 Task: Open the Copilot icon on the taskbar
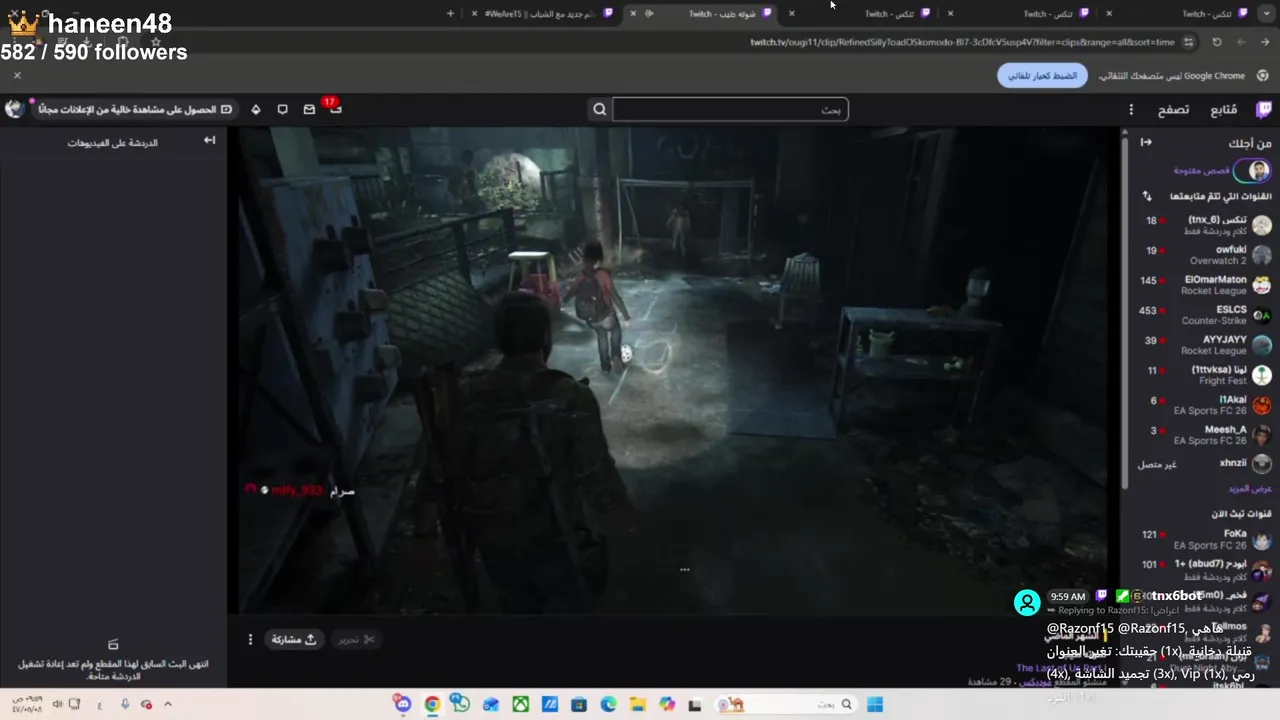click(667, 704)
